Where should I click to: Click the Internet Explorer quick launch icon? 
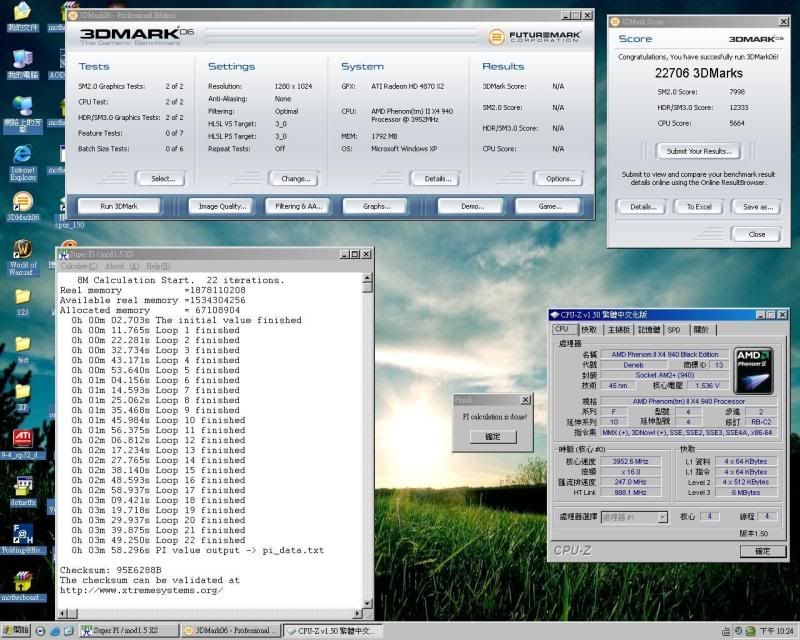tap(55, 631)
